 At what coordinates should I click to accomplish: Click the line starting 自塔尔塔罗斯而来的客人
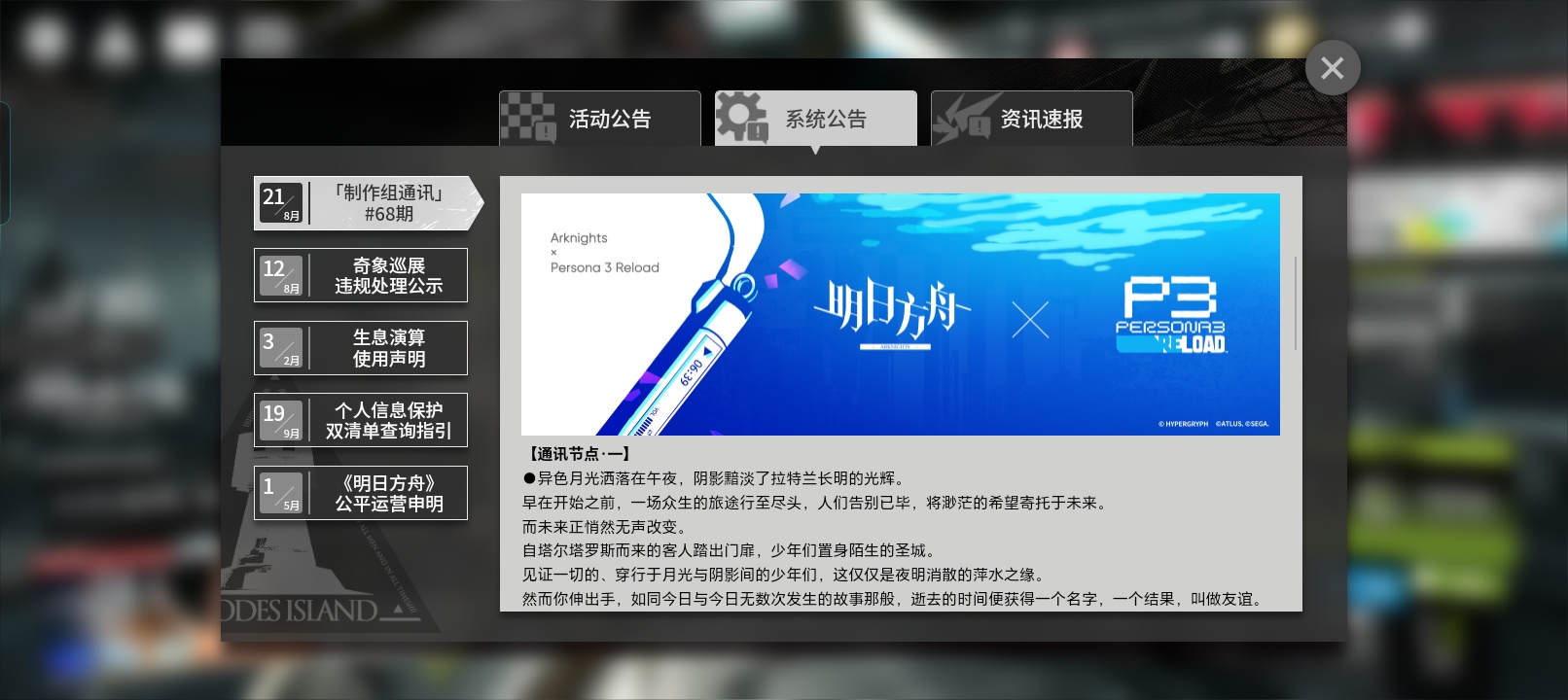(x=731, y=551)
